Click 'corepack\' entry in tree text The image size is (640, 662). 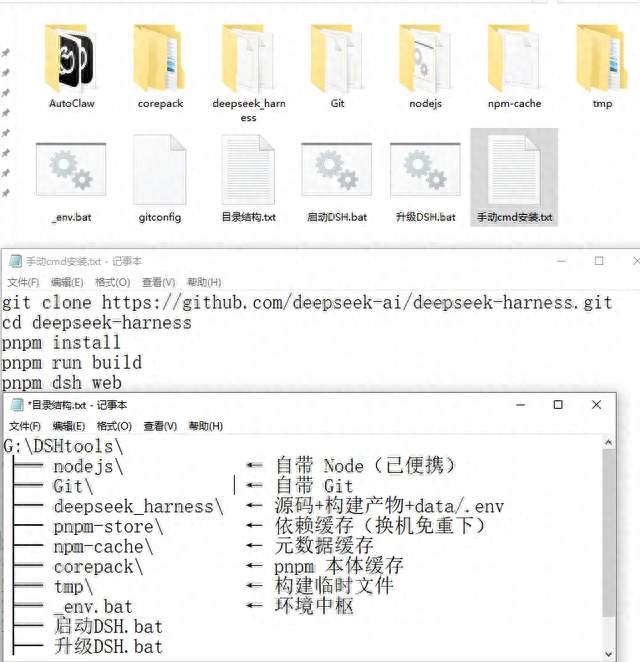98,567
